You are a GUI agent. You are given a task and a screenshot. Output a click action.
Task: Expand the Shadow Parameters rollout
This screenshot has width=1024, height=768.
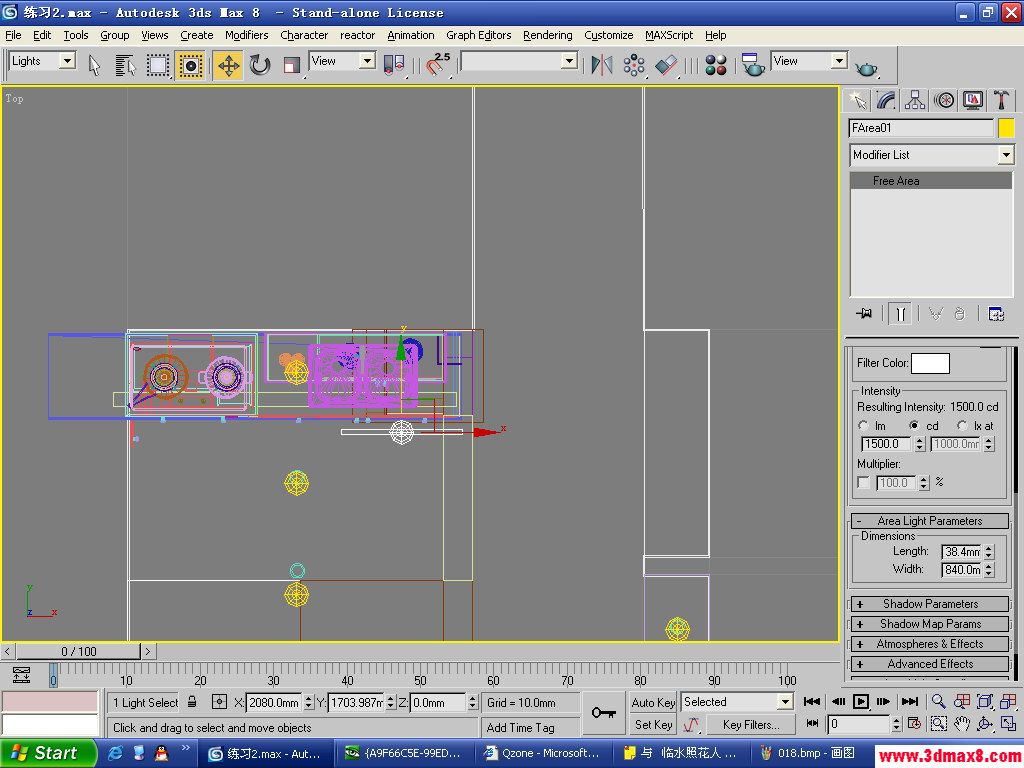click(x=930, y=604)
